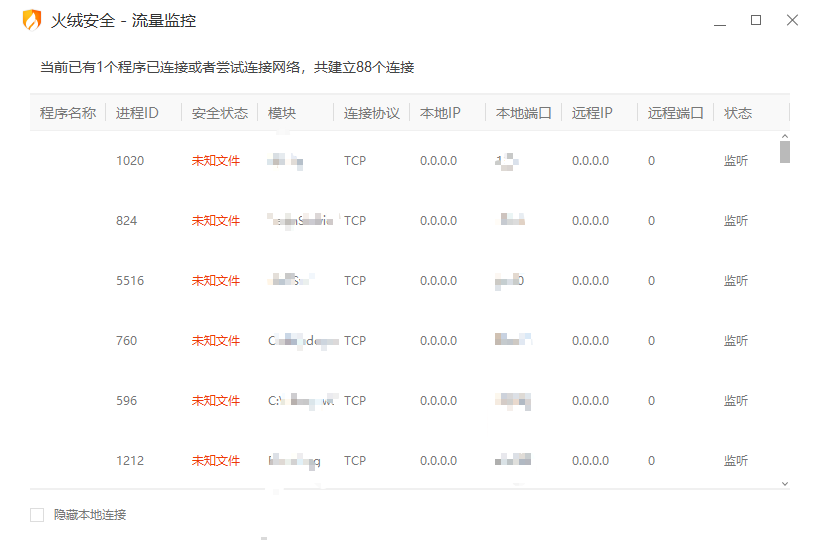The width and height of the screenshot is (820, 540).
Task: Select process ID 5516 cell
Action: click(130, 281)
